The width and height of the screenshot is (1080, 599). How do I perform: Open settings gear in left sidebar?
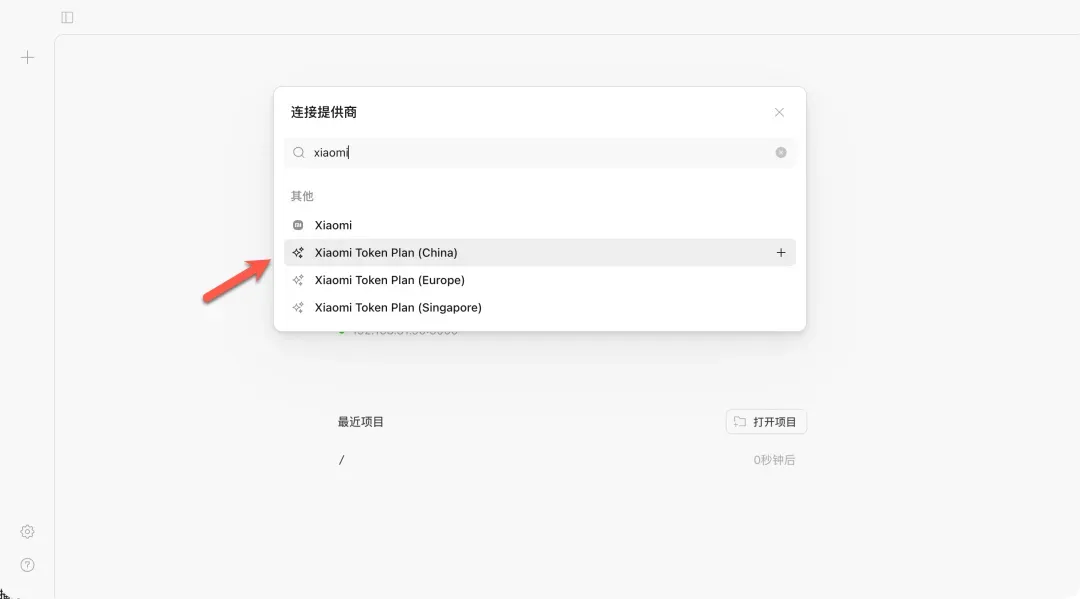pos(28,532)
